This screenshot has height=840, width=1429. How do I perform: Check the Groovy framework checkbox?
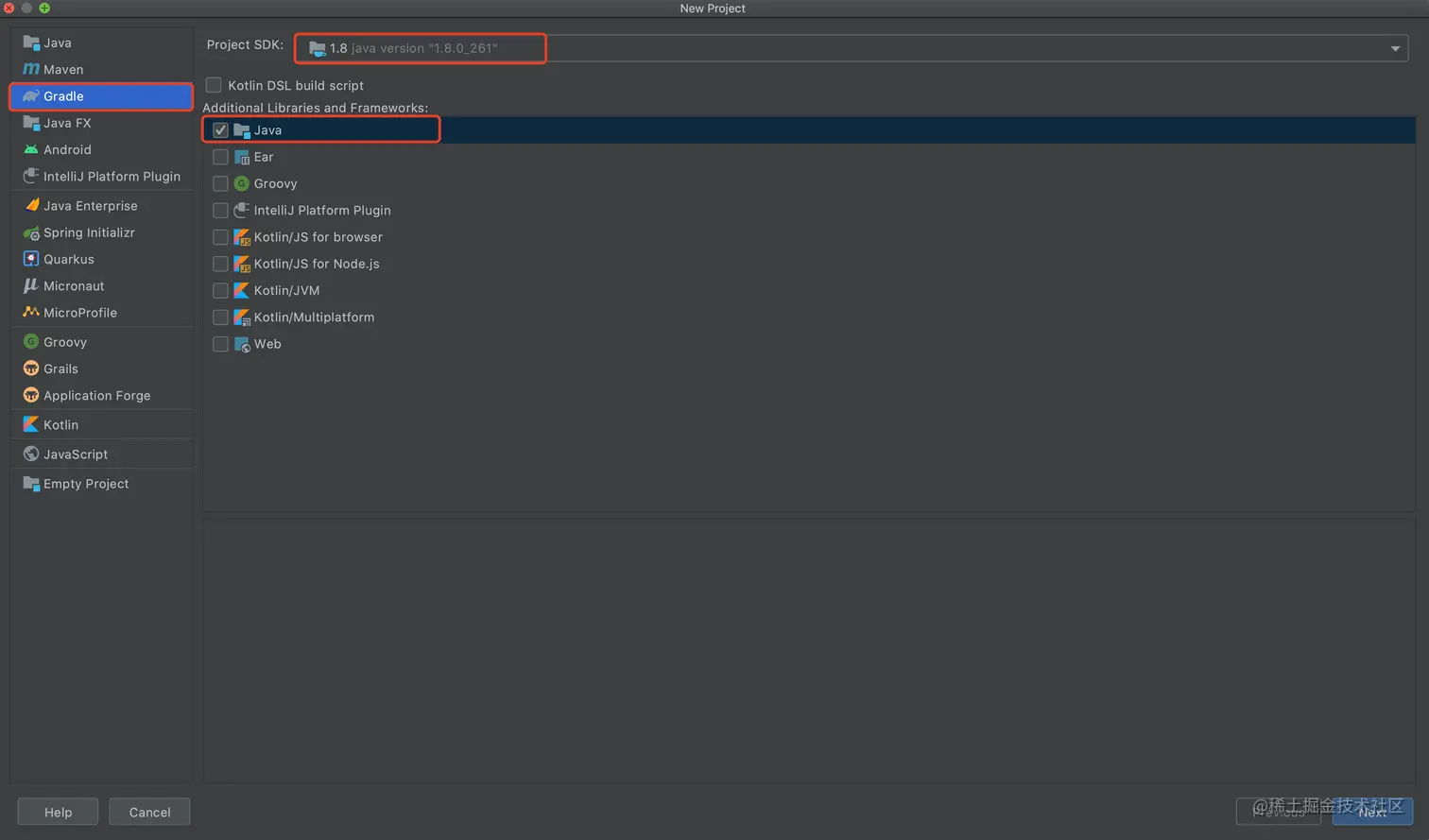click(x=220, y=183)
